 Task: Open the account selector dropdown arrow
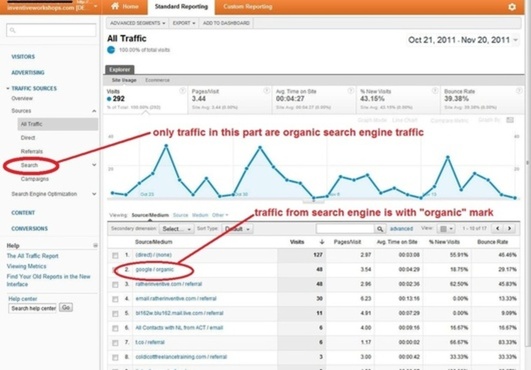[95, 6]
